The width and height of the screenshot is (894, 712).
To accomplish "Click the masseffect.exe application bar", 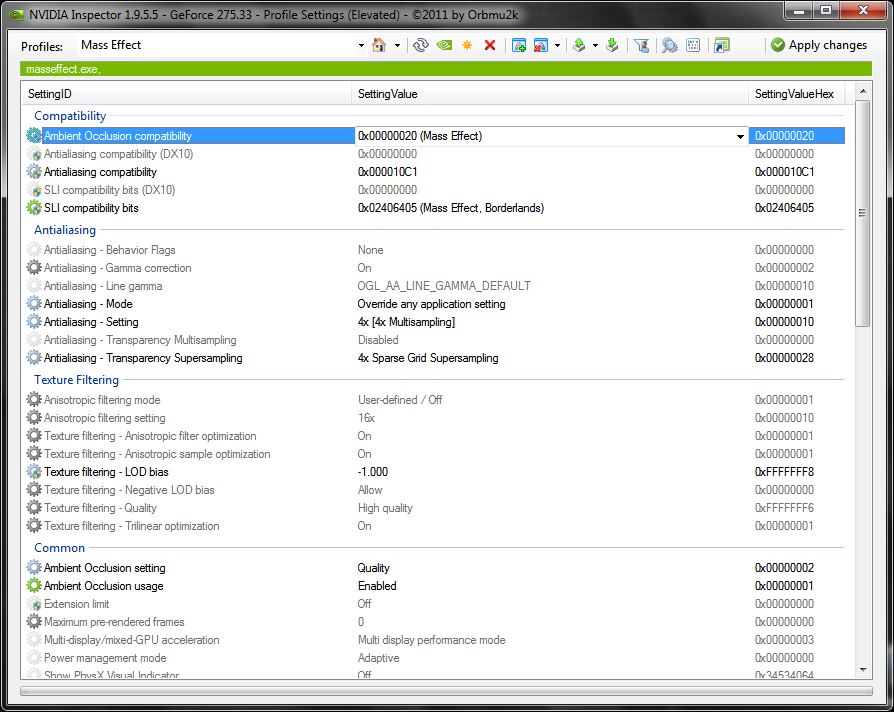I will click(x=446, y=69).
